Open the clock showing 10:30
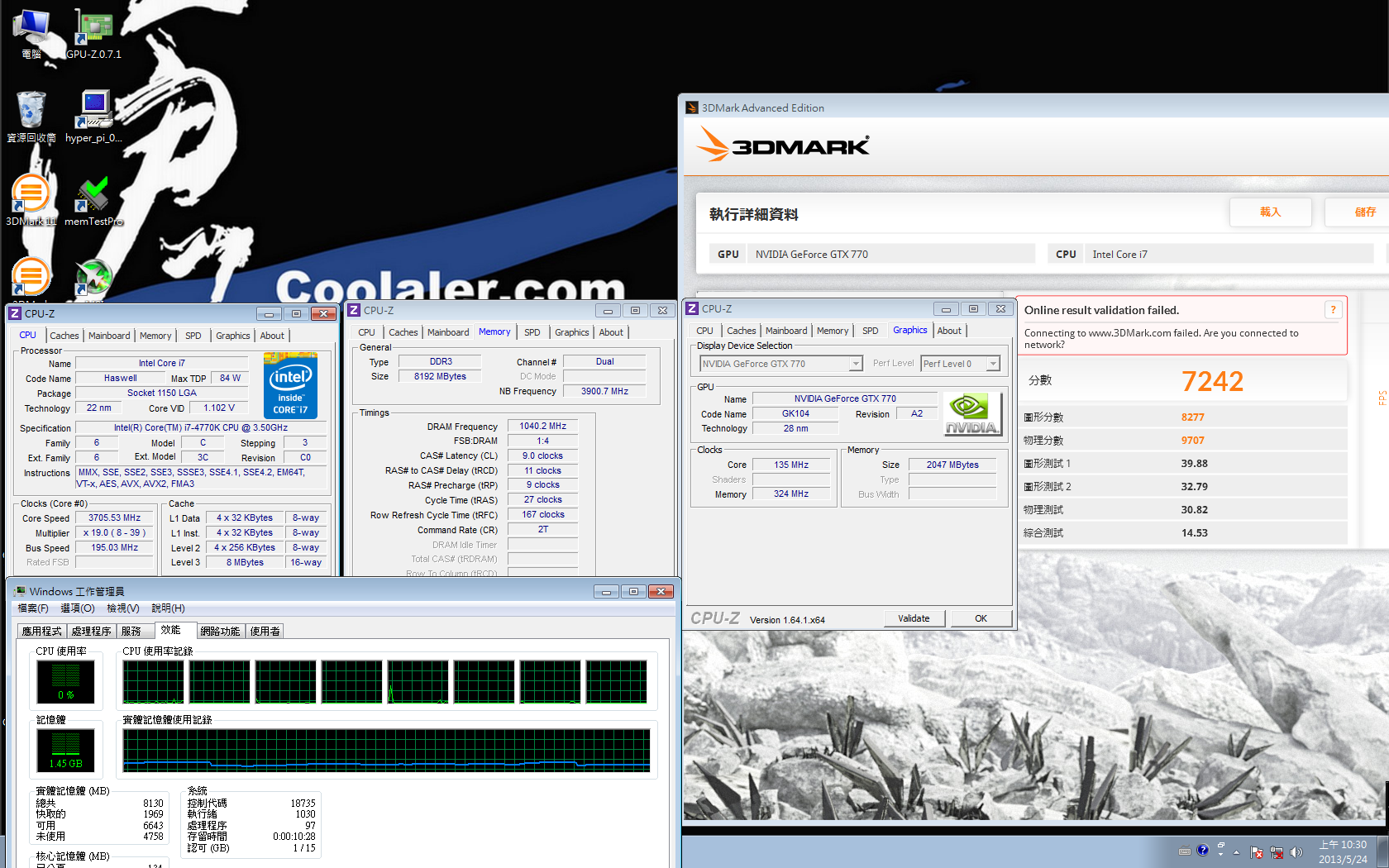This screenshot has height=868, width=1389. 1343,852
